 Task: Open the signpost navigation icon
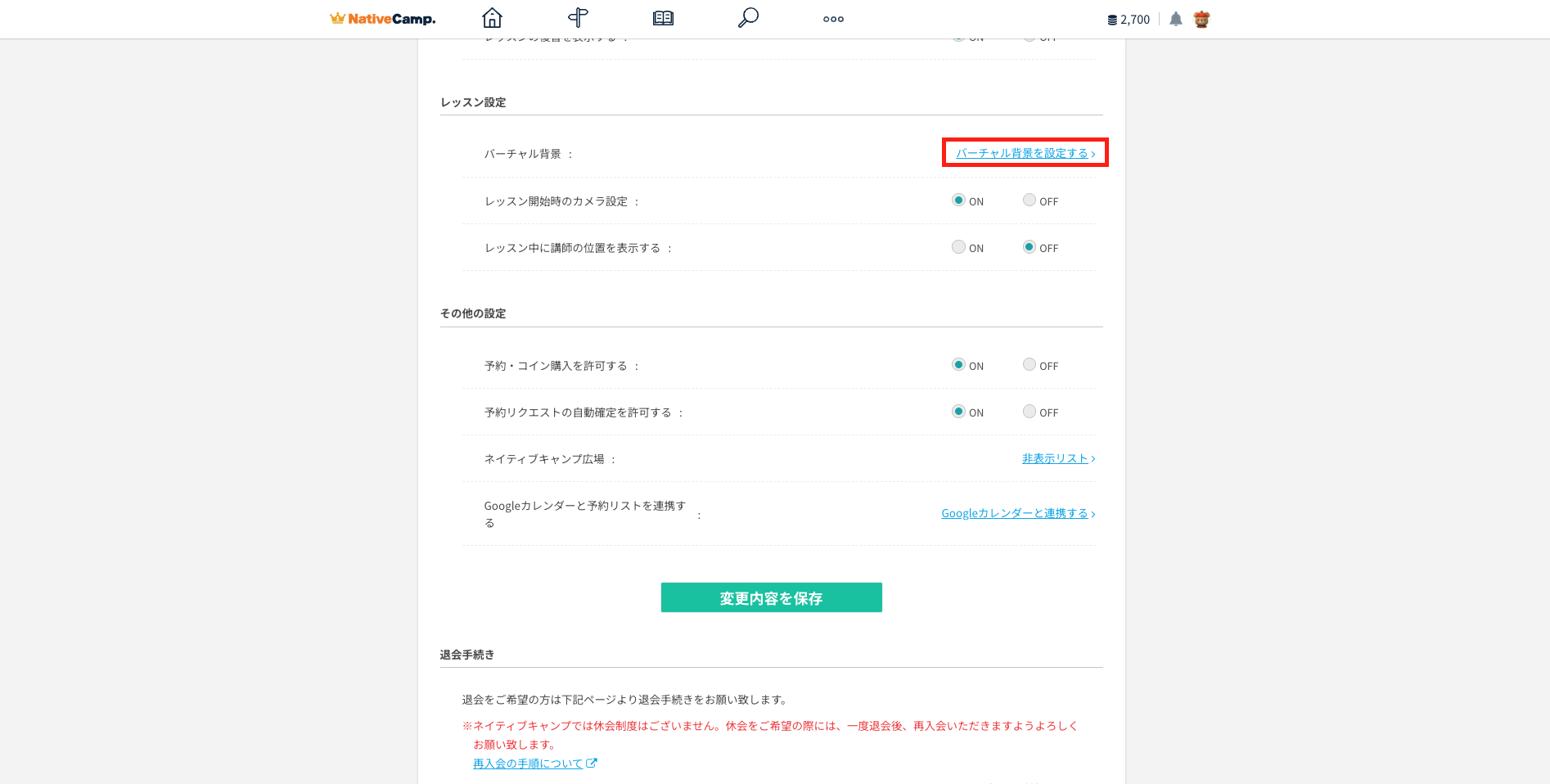click(578, 18)
